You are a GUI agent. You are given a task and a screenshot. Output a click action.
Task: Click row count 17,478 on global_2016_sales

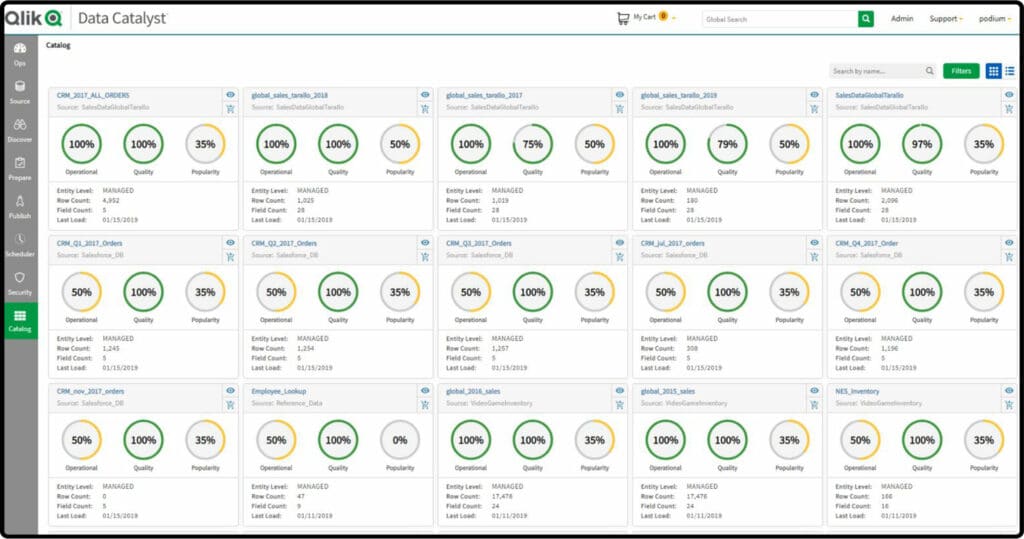pos(502,497)
